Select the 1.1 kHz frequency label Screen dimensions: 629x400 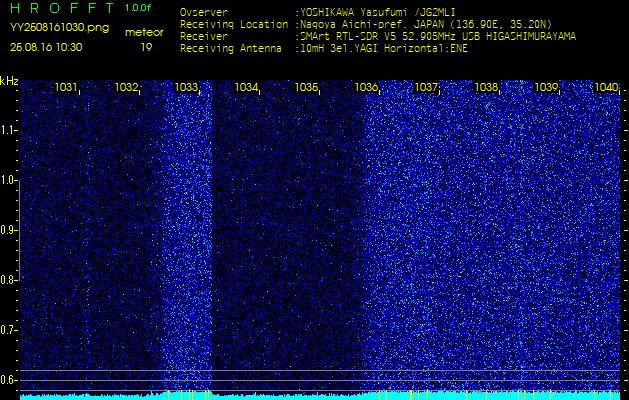[8, 130]
